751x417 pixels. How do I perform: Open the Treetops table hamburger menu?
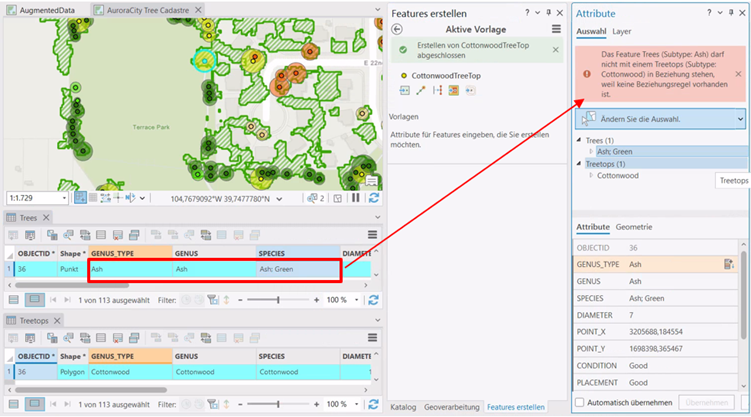tap(372, 338)
